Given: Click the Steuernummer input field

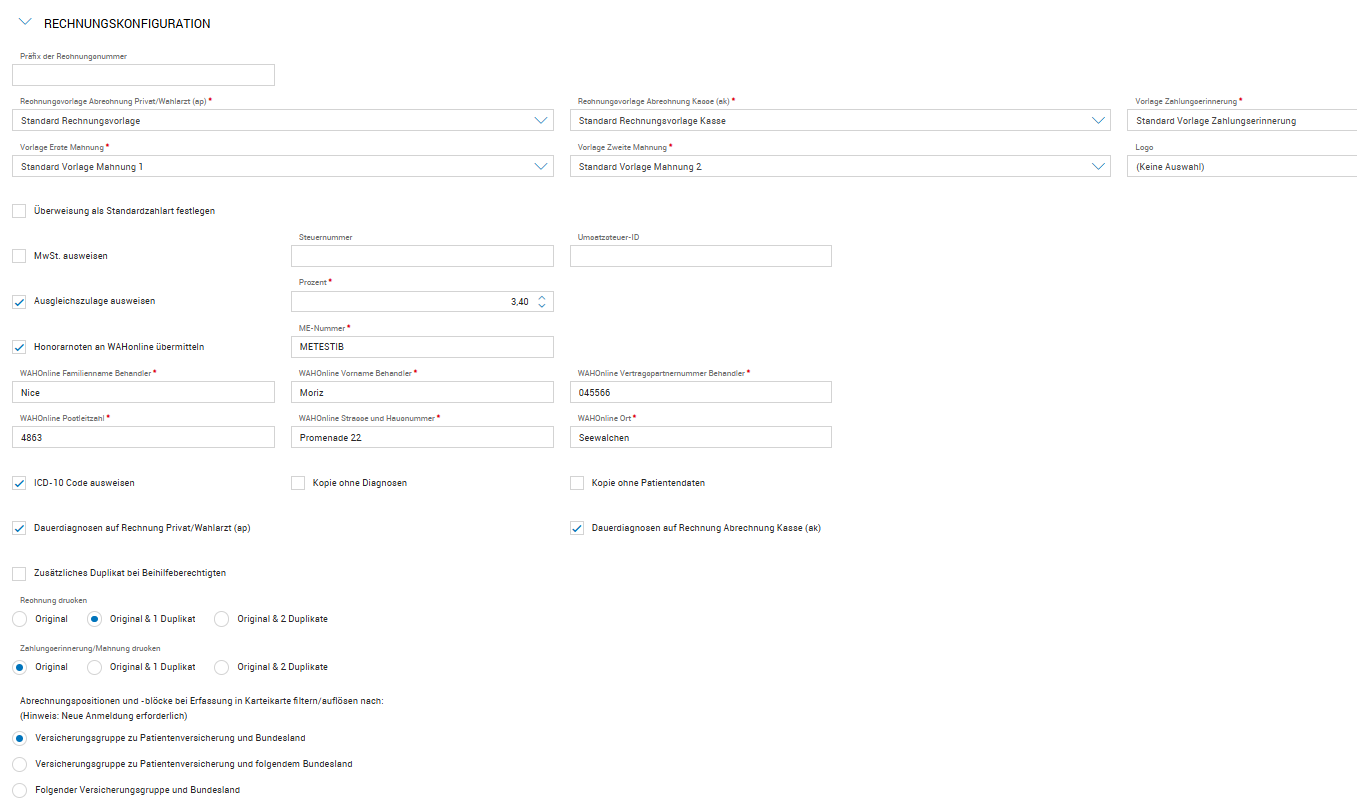Looking at the screenshot, I should 422,256.
